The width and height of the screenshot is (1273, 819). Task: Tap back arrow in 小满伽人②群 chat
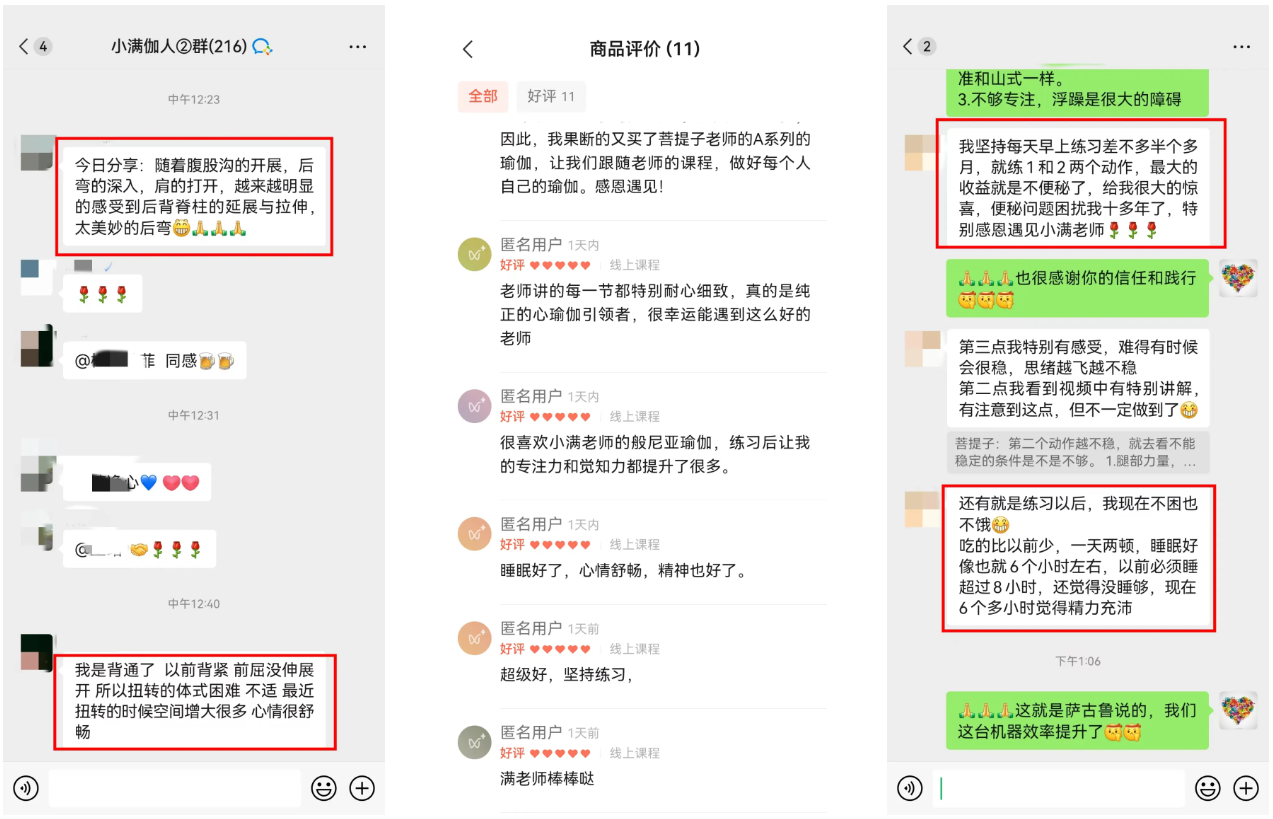pos(24,47)
